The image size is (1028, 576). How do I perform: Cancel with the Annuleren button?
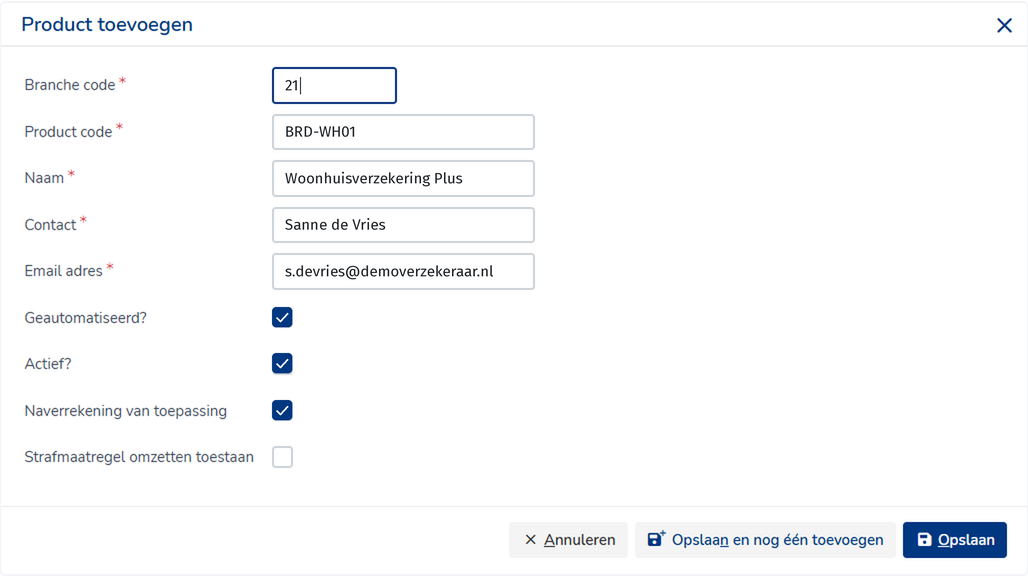(568, 540)
